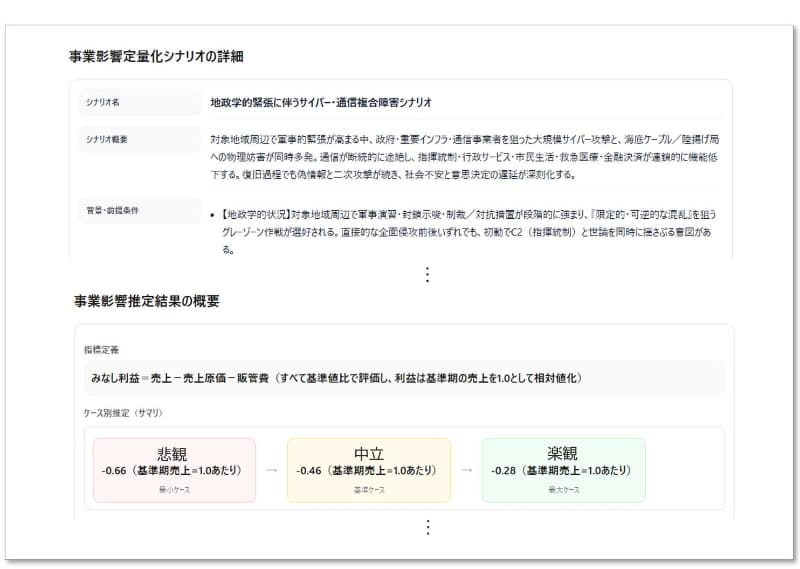Click the scenario title 地政学的緊張に伴うサイバー・通信複合障害シナリオ
Viewport: 800px width, 569px height.
[321, 102]
